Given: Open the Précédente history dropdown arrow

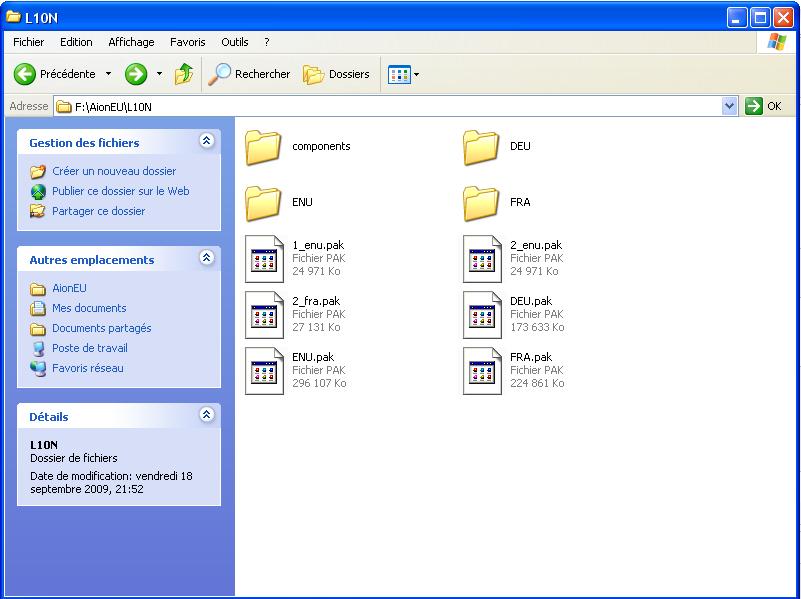Looking at the screenshot, I should pos(108,75).
